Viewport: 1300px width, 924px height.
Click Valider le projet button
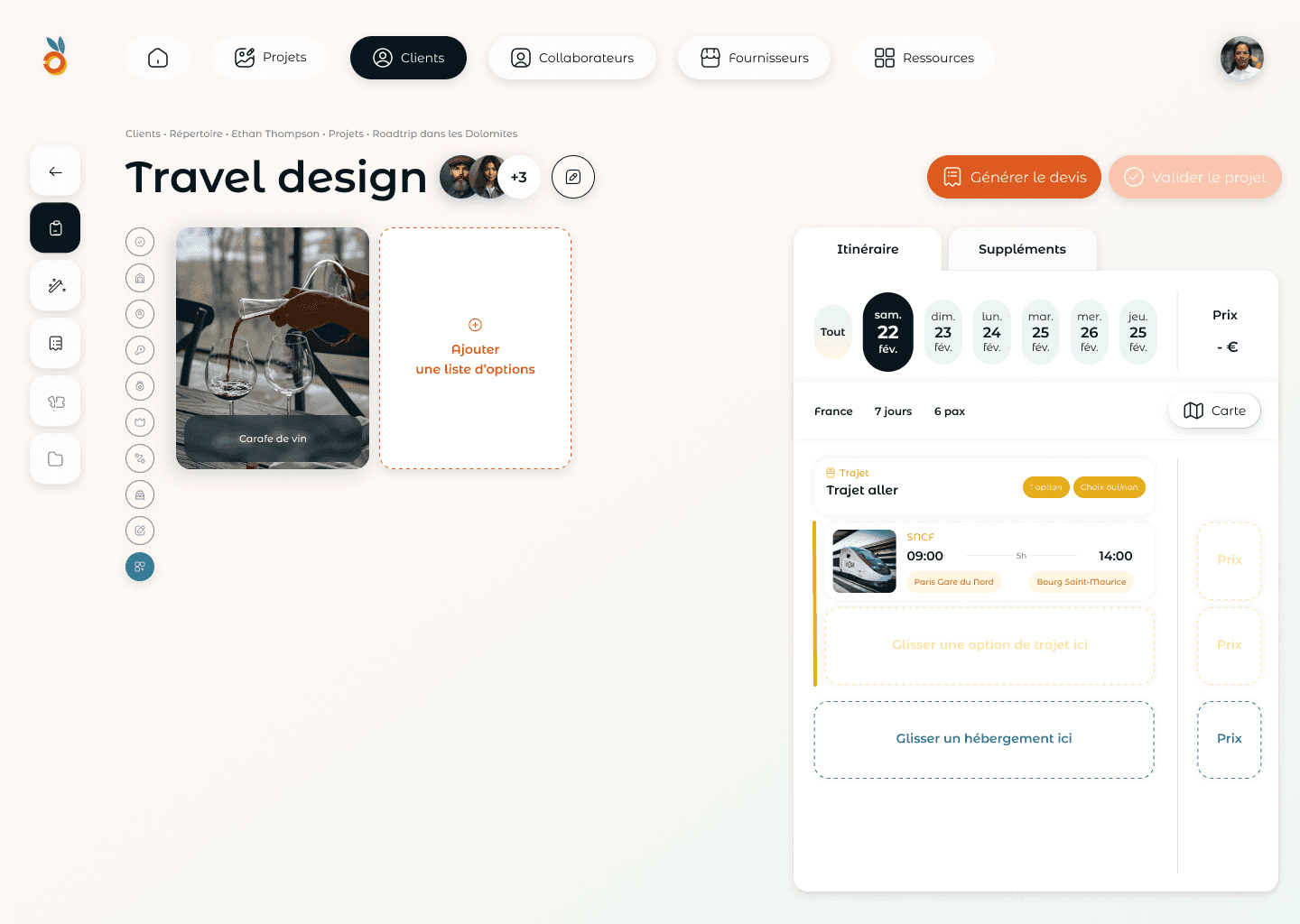(x=1195, y=177)
